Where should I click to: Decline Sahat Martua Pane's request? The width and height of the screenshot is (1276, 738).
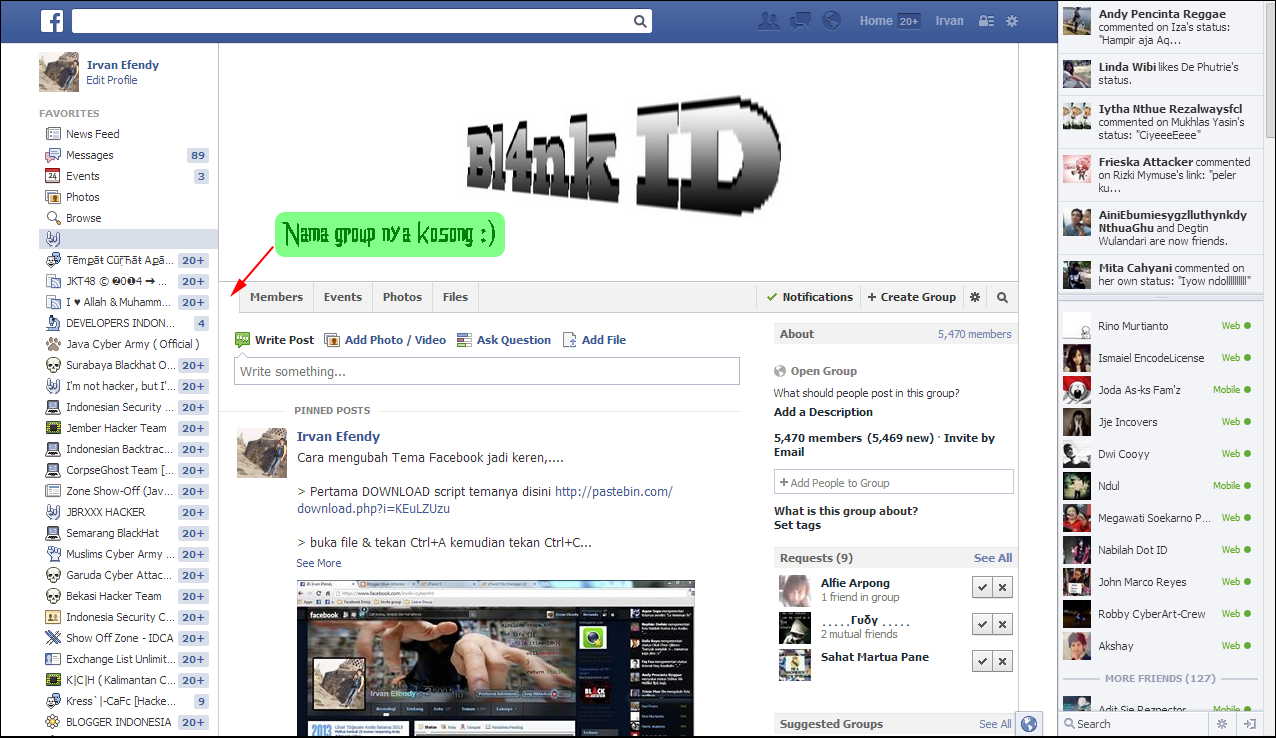coord(1003,661)
